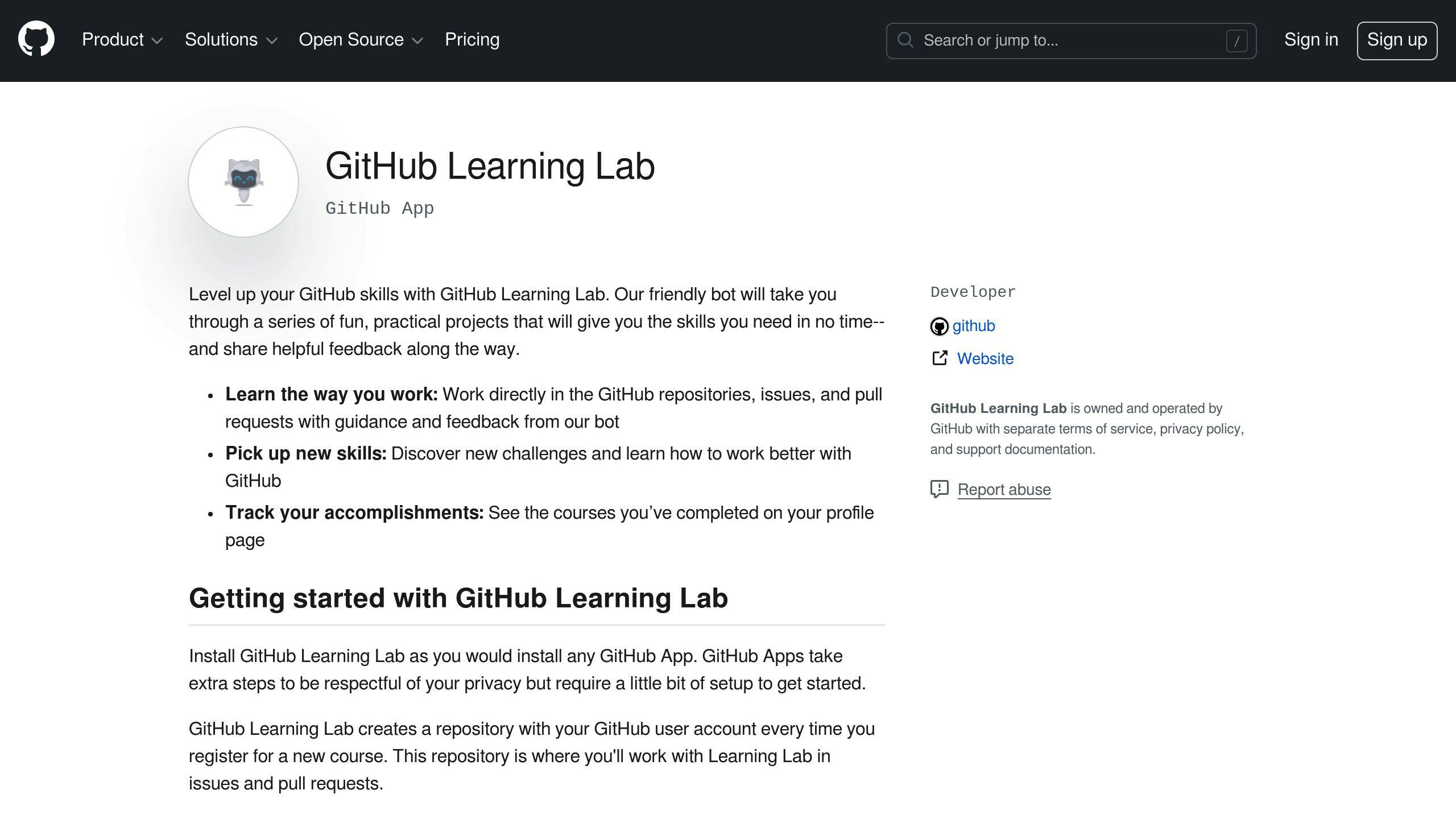Viewport: 1456px width, 819px height.
Task: Click Solutions navigation menu item
Action: point(231,40)
